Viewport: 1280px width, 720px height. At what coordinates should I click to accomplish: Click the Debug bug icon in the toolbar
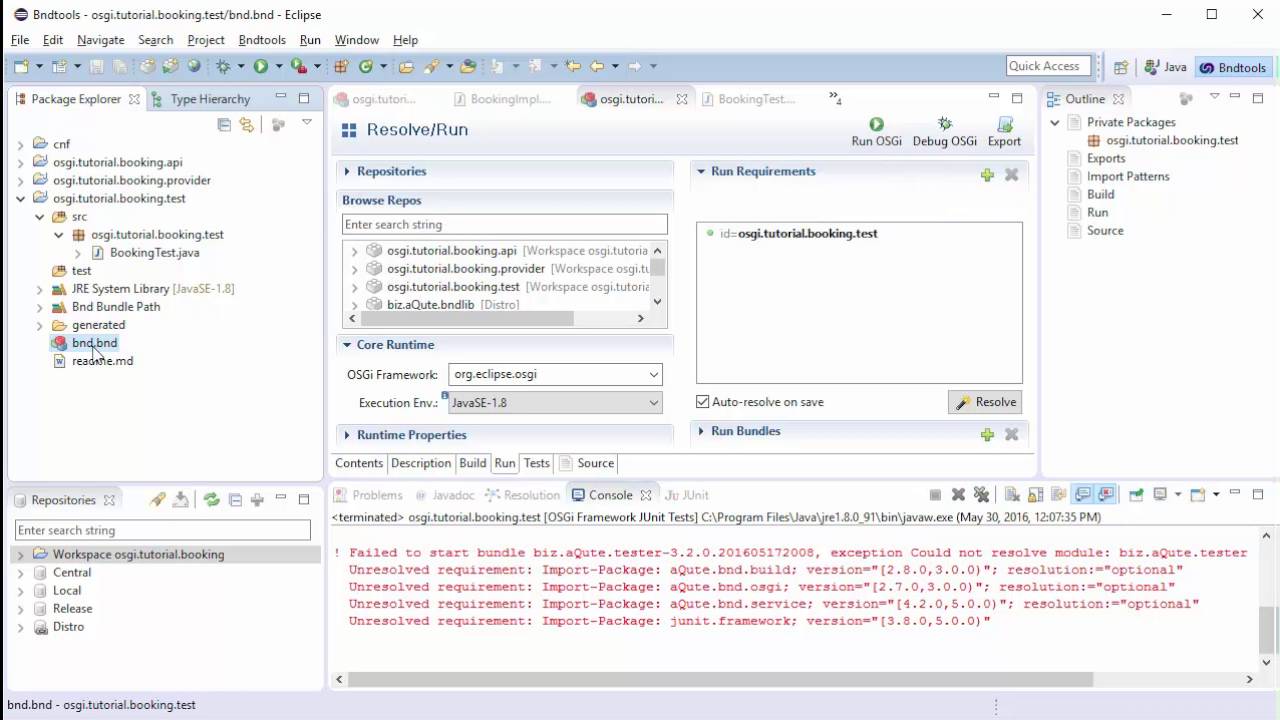[223, 66]
